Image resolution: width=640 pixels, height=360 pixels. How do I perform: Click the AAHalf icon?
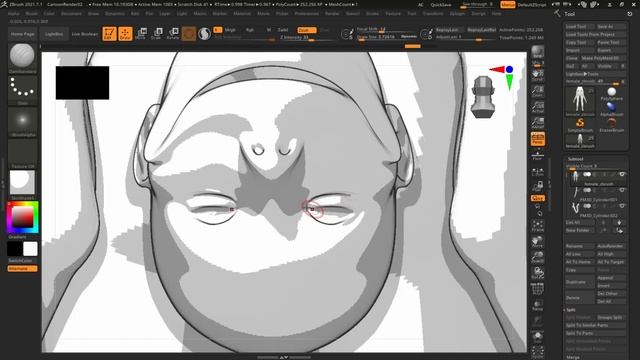point(538,123)
